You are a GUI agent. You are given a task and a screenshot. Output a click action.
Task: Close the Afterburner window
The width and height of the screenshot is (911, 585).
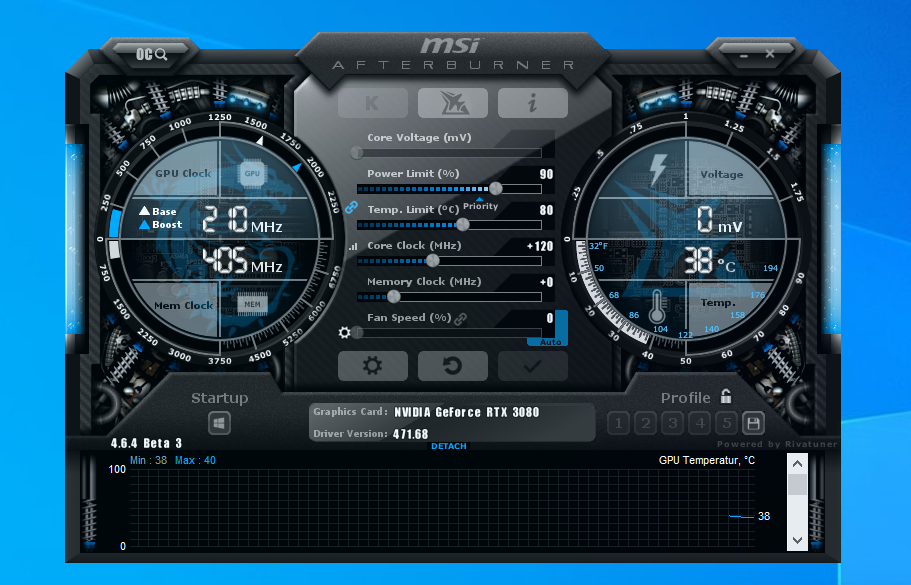[x=770, y=54]
